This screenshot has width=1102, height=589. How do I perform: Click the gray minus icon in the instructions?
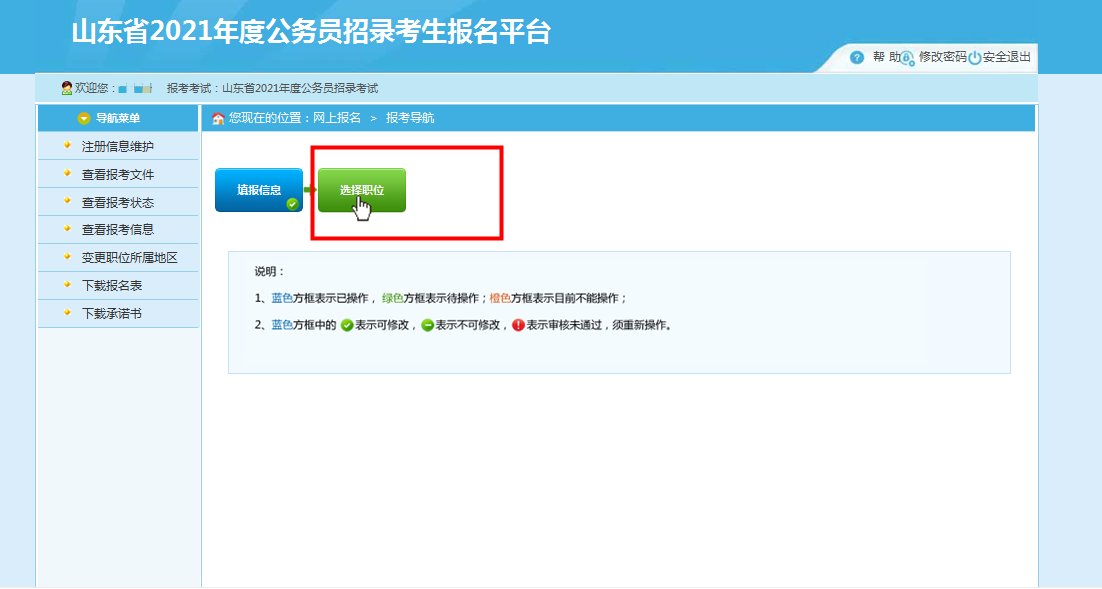point(429,324)
